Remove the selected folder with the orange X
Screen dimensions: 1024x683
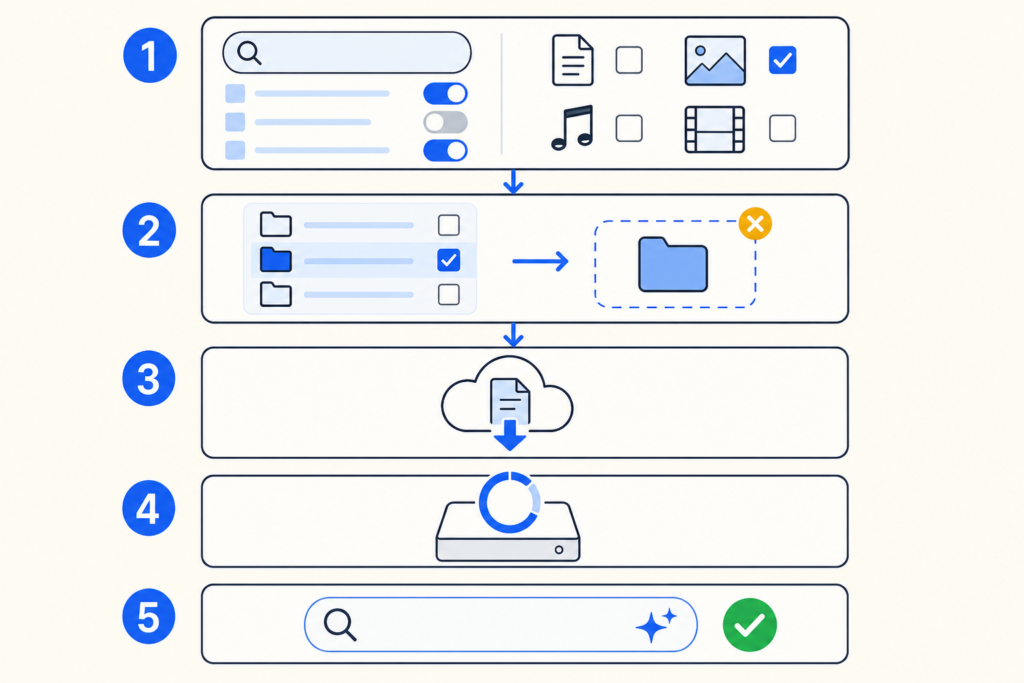coord(756,224)
